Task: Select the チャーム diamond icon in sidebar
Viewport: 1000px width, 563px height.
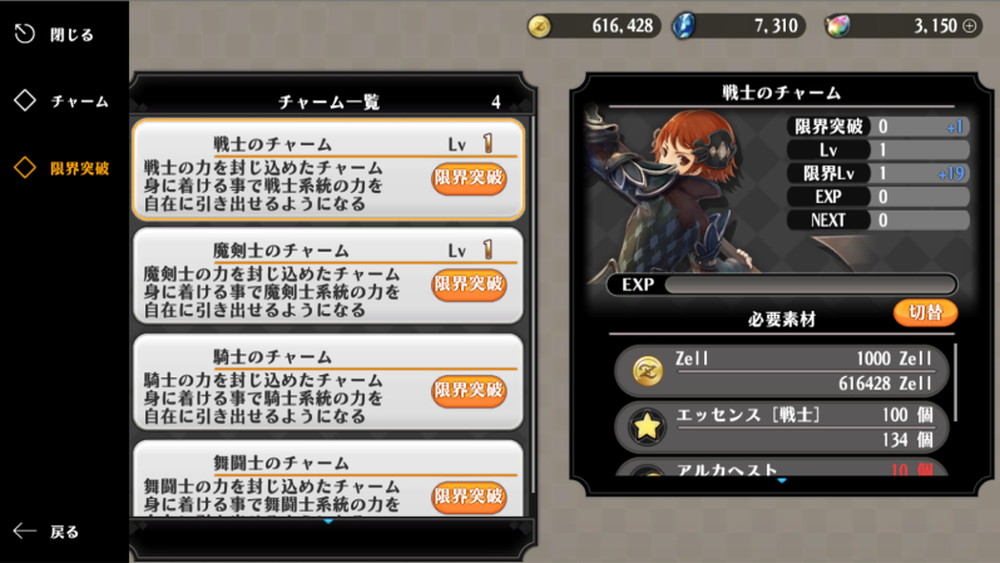Action: pyautogui.click(x=25, y=100)
